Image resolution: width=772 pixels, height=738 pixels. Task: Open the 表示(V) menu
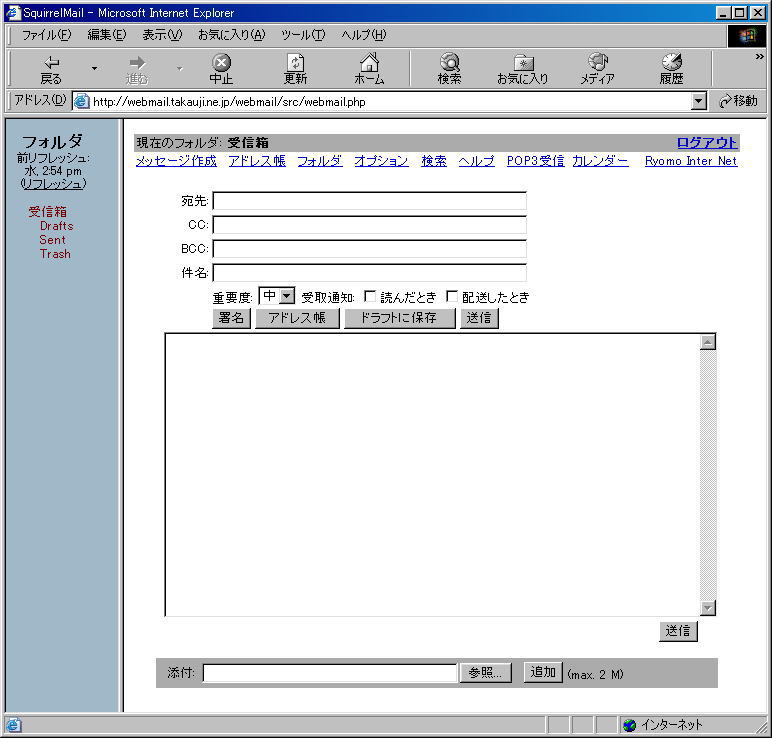point(162,35)
